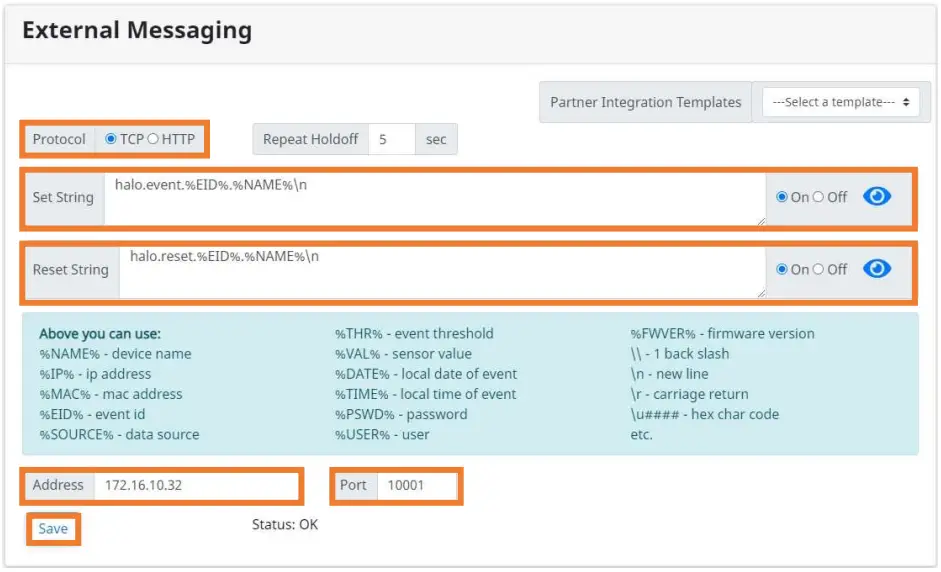Focus the Port input field
The image size is (941, 572).
[417, 486]
